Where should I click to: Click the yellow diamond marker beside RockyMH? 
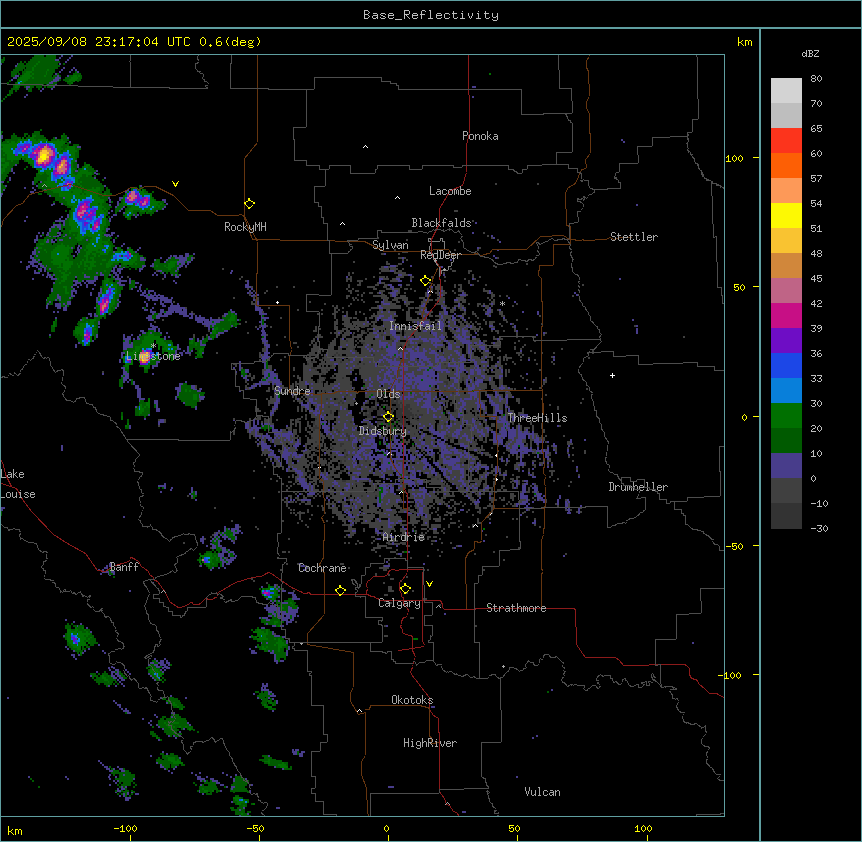coord(249,204)
